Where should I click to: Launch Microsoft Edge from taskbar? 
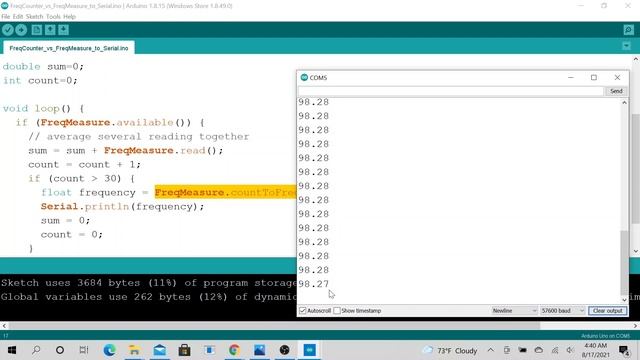pyautogui.click(x=109, y=350)
